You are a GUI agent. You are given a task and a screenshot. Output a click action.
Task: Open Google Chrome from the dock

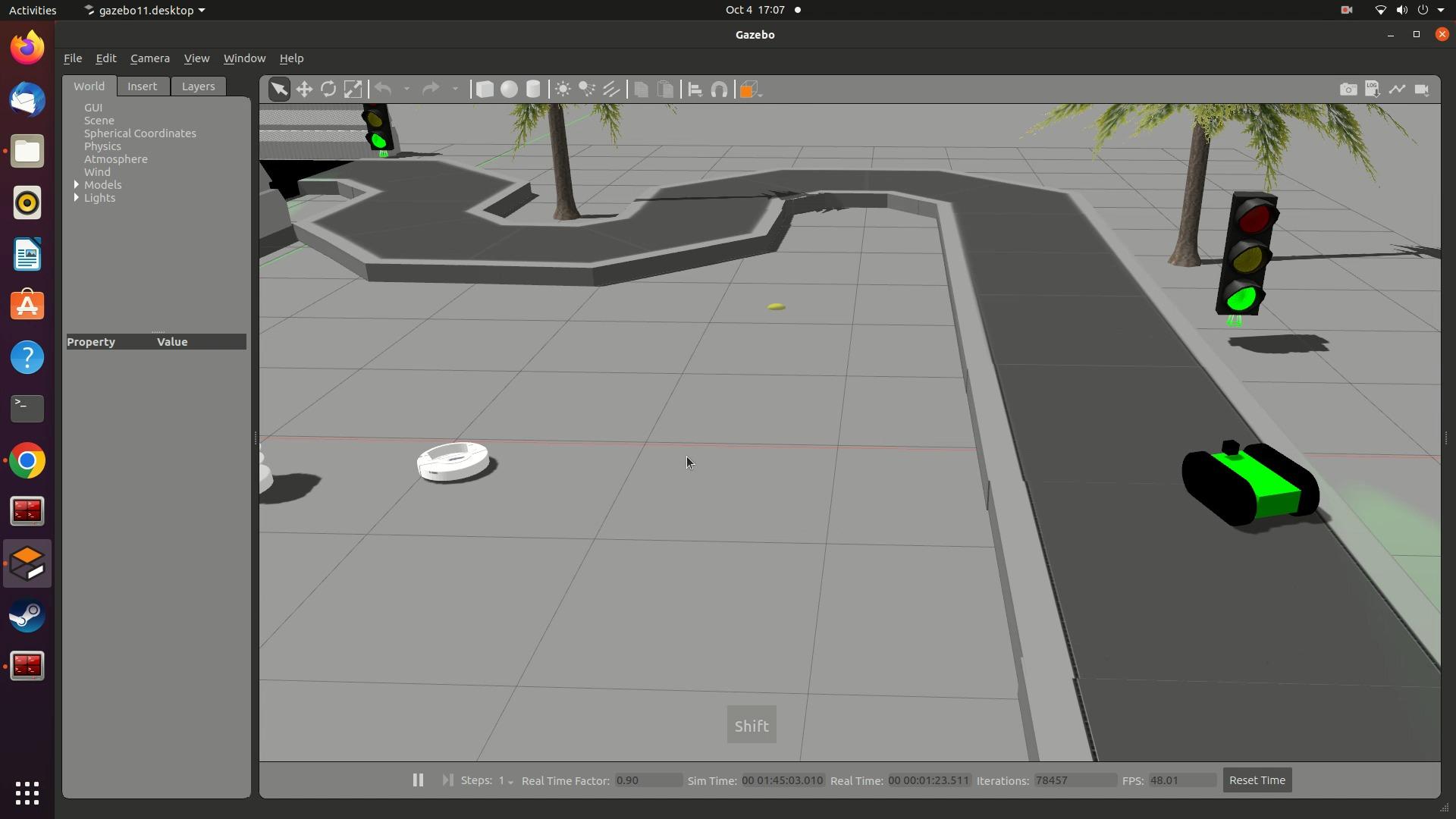click(27, 461)
